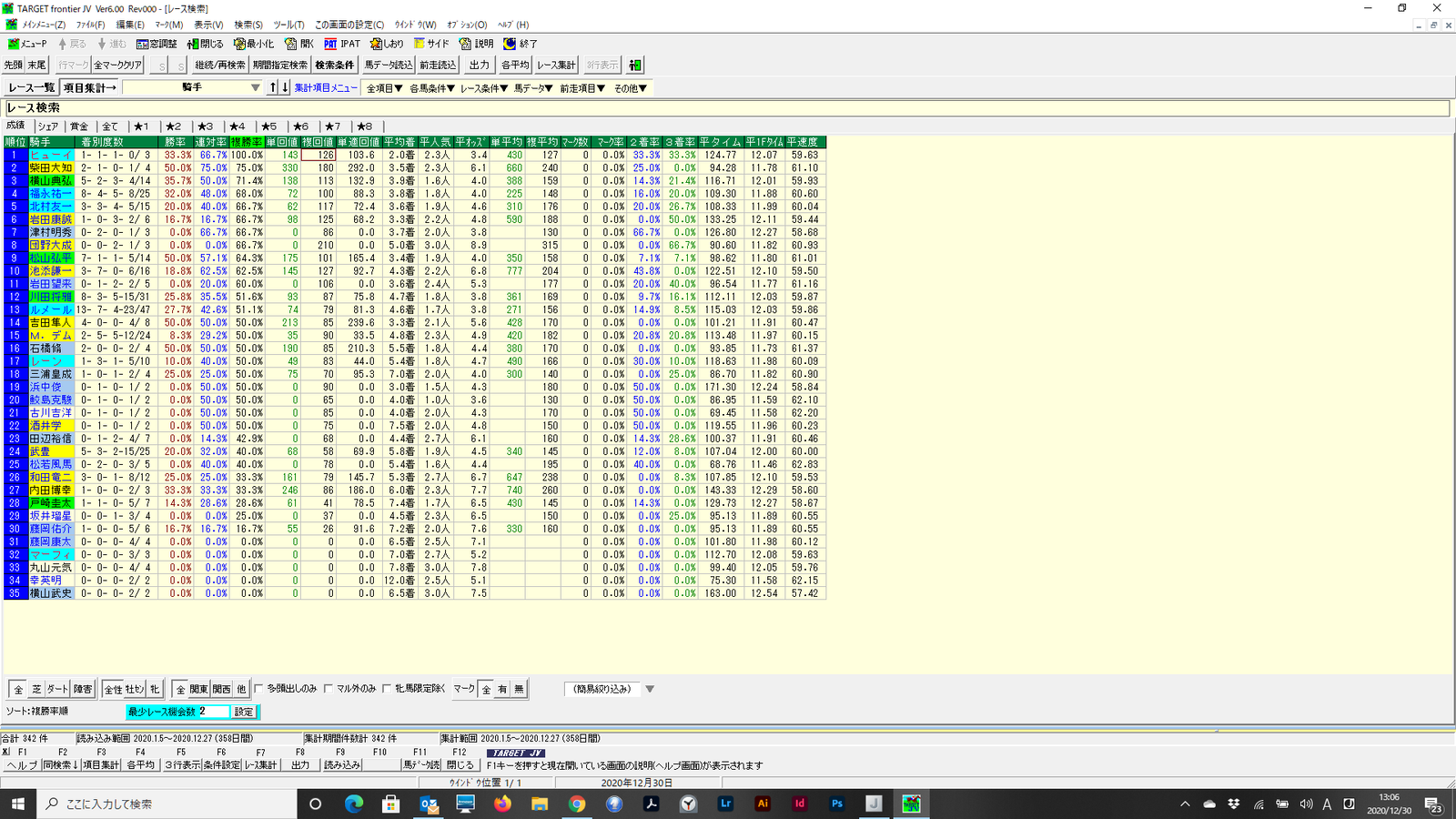Click the 最少レース機会数 input field
Image resolution: width=1456 pixels, height=819 pixels.
pos(213,712)
